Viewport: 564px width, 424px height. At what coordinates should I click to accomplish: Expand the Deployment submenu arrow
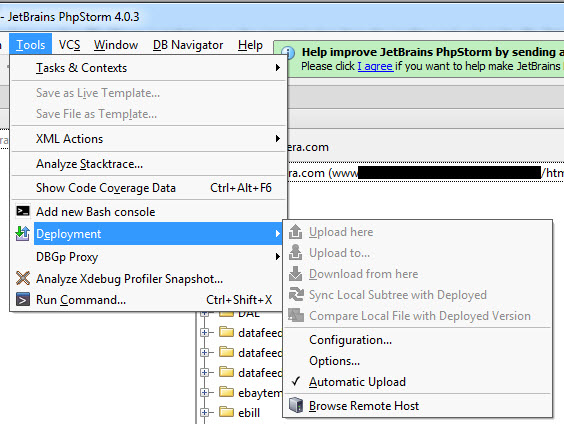tap(277, 234)
